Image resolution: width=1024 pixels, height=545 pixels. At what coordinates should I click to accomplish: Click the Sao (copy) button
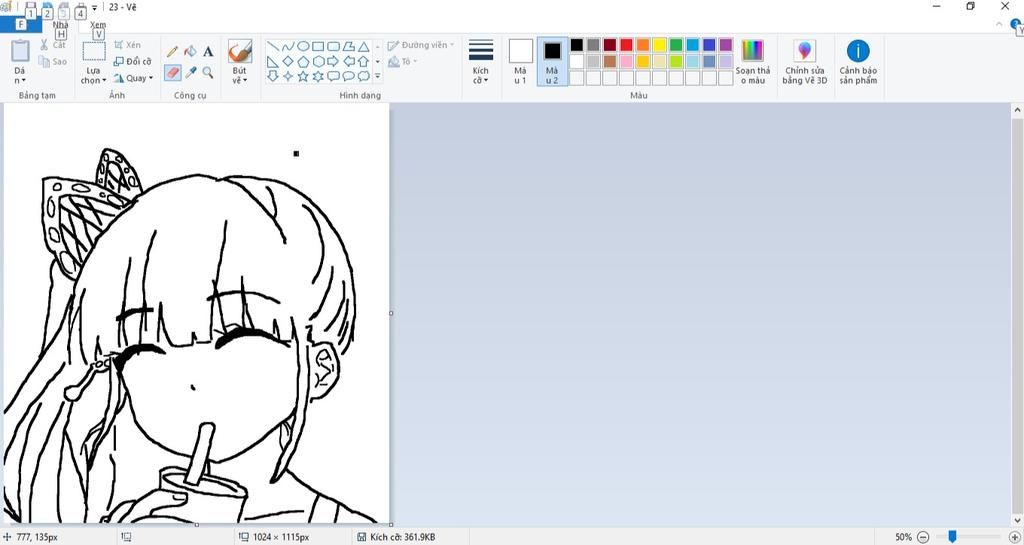point(53,62)
